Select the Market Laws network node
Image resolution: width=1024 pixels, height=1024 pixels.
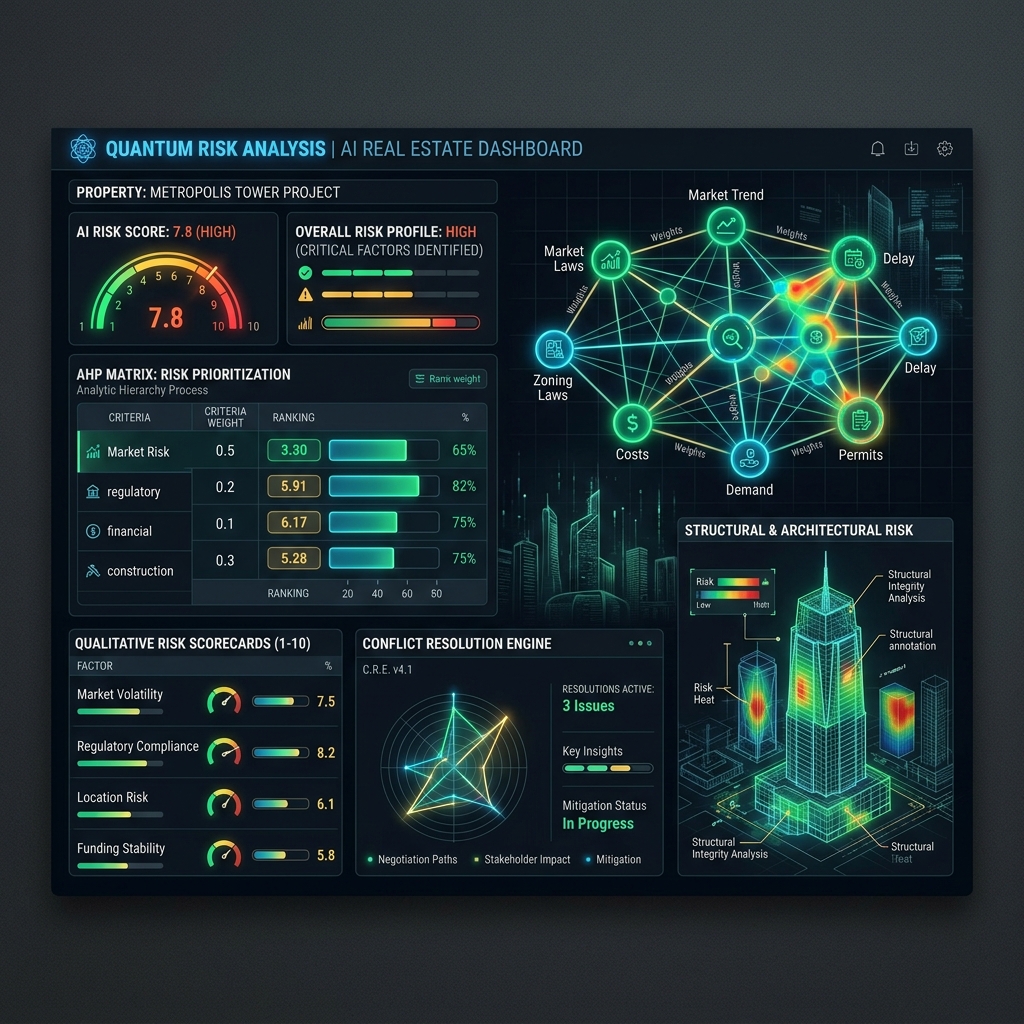pyautogui.click(x=611, y=260)
